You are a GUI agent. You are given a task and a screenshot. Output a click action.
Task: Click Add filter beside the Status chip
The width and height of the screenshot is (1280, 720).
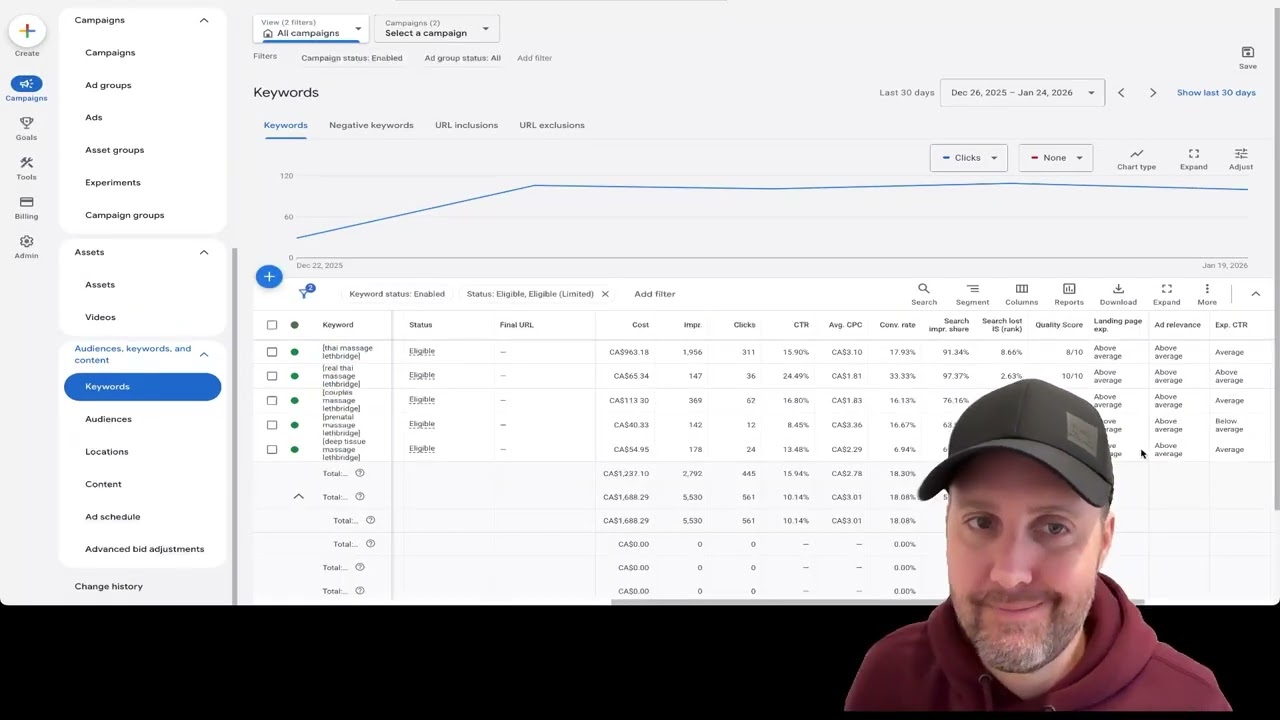click(x=655, y=294)
